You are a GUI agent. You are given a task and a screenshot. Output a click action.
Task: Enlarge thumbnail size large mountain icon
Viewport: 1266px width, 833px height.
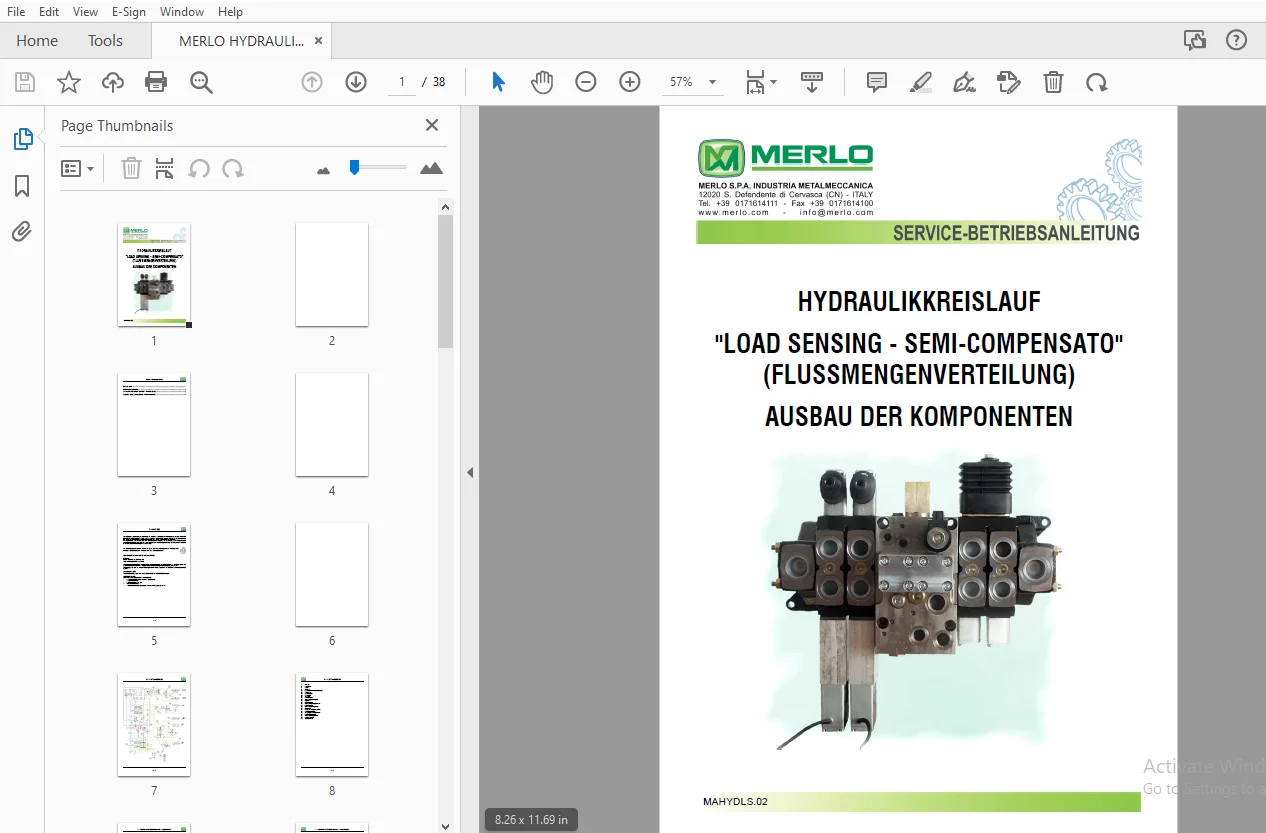pyautogui.click(x=431, y=168)
